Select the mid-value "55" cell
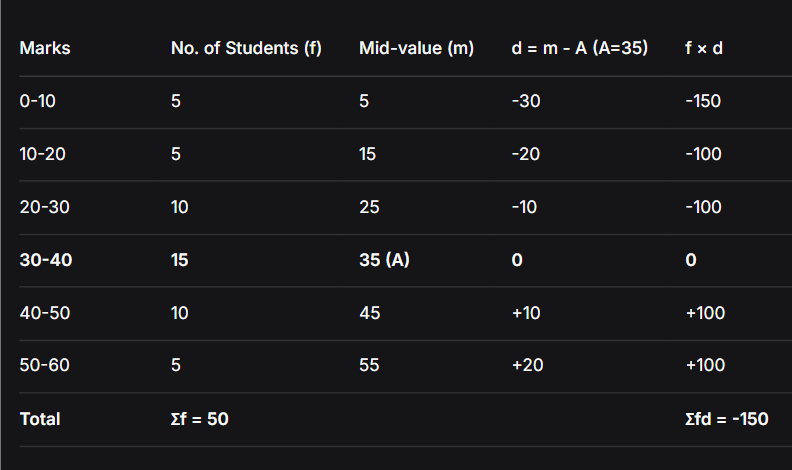The image size is (792, 470). coord(369,365)
